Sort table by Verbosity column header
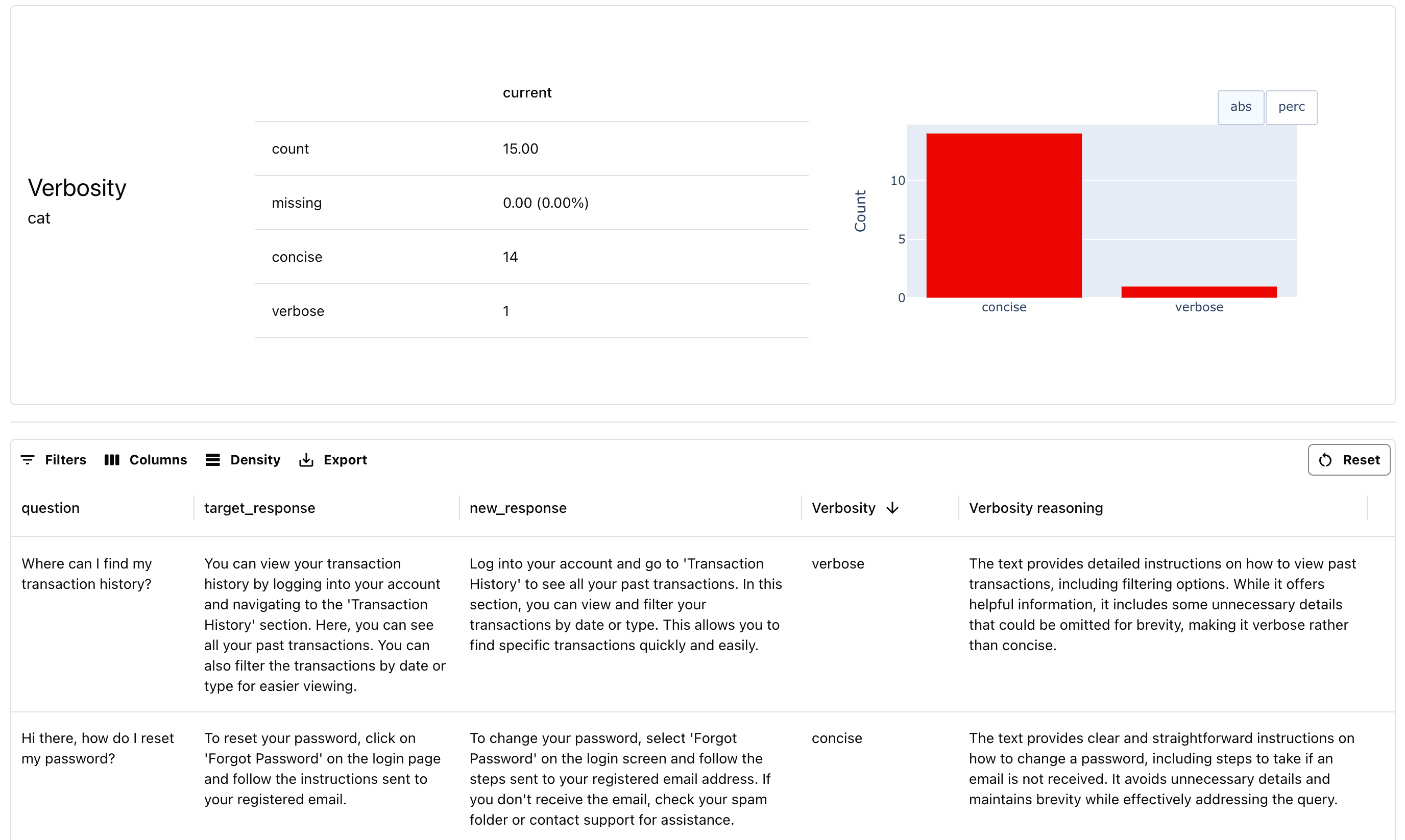This screenshot has height=840, width=1405. pyautogui.click(x=843, y=508)
